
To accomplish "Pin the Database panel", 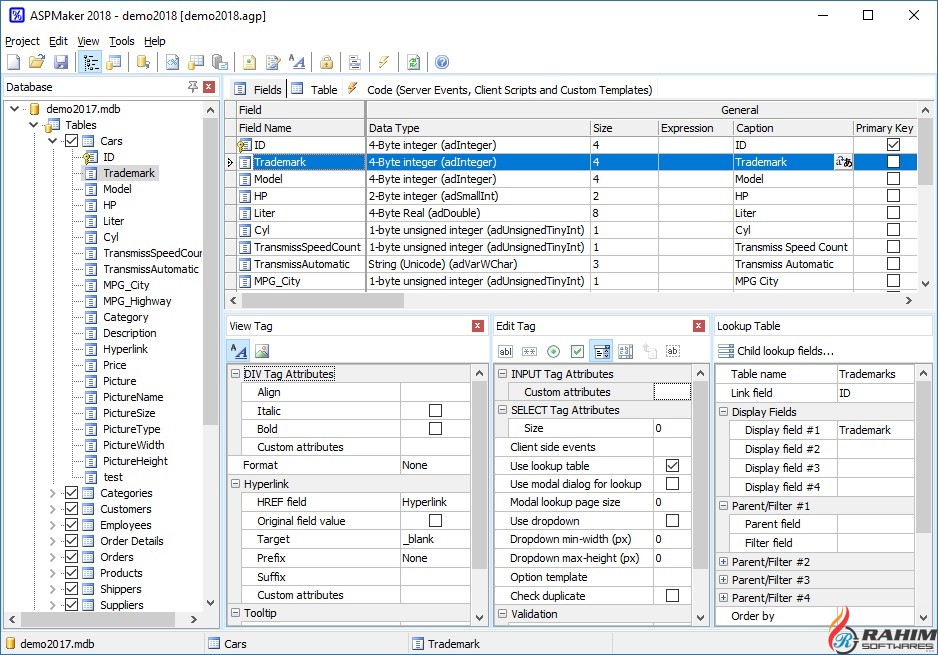I will (x=193, y=87).
